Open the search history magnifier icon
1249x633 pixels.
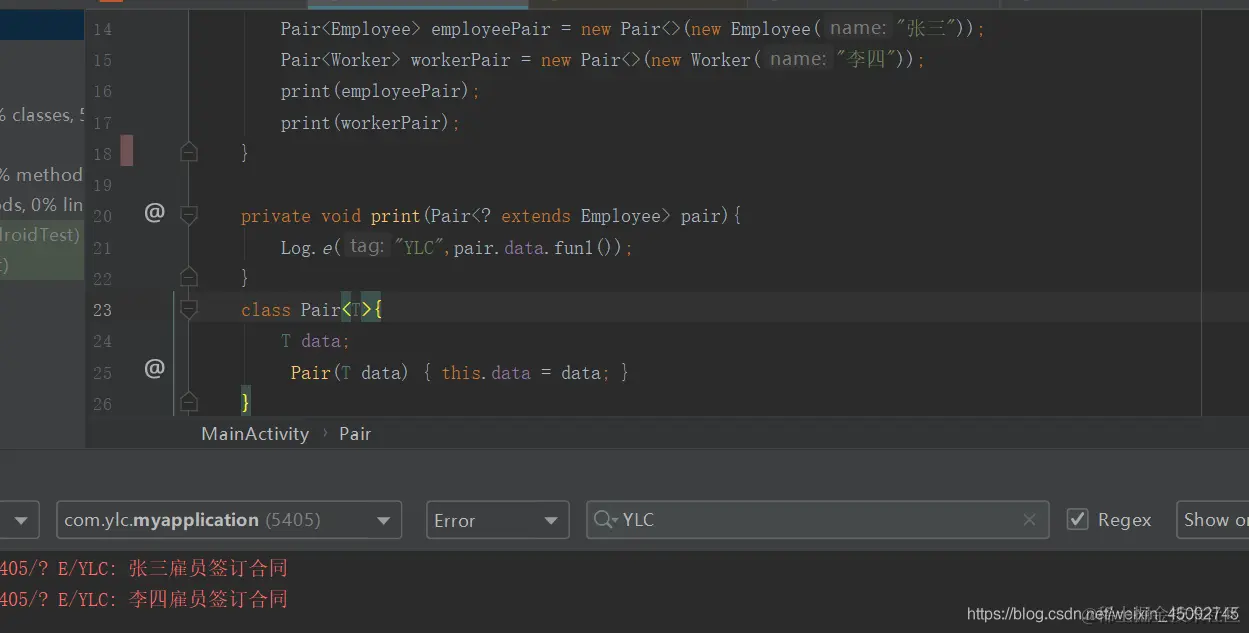coord(605,520)
